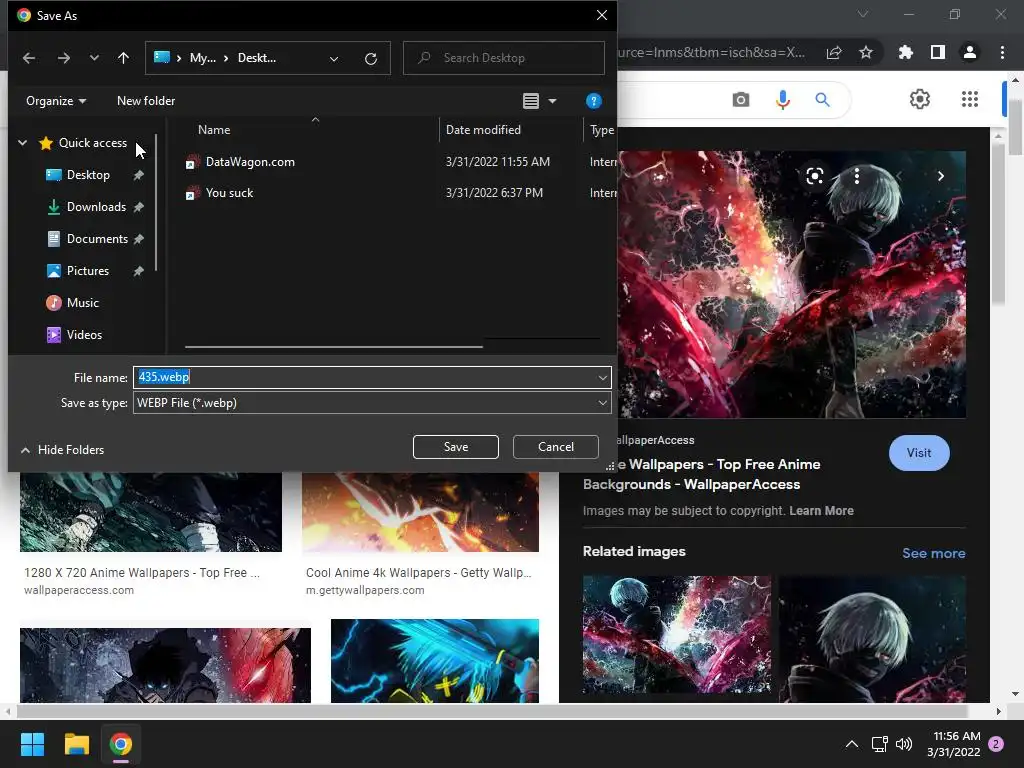Click the Search Desktop field

[504, 58]
